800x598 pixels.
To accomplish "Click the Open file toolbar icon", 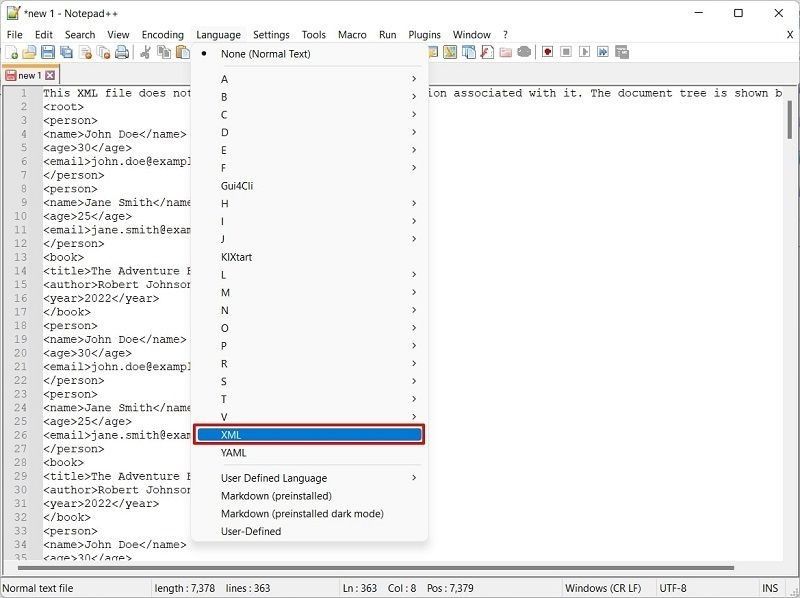I will 30,52.
